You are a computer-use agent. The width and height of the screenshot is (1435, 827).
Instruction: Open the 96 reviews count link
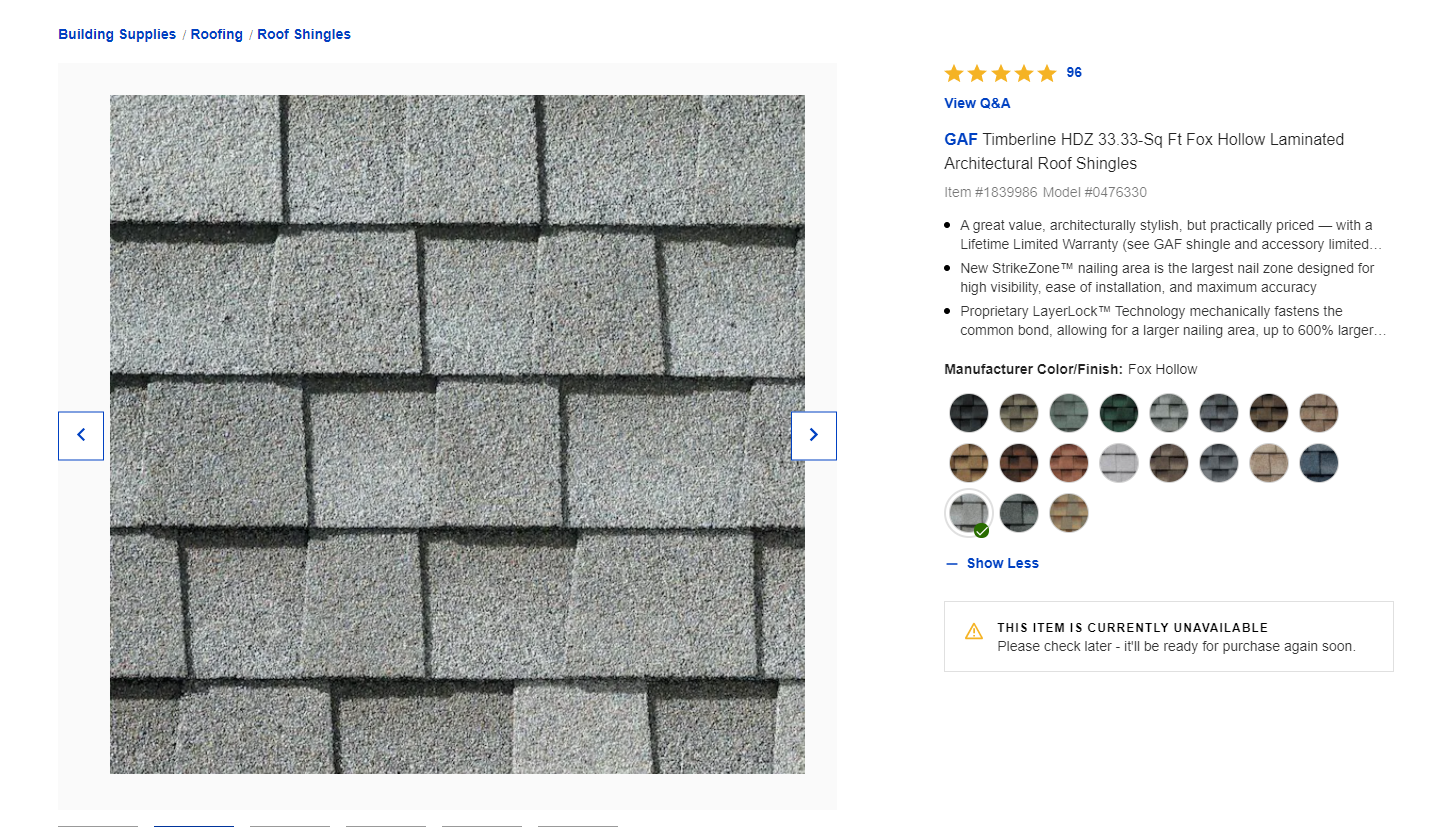click(x=1074, y=72)
